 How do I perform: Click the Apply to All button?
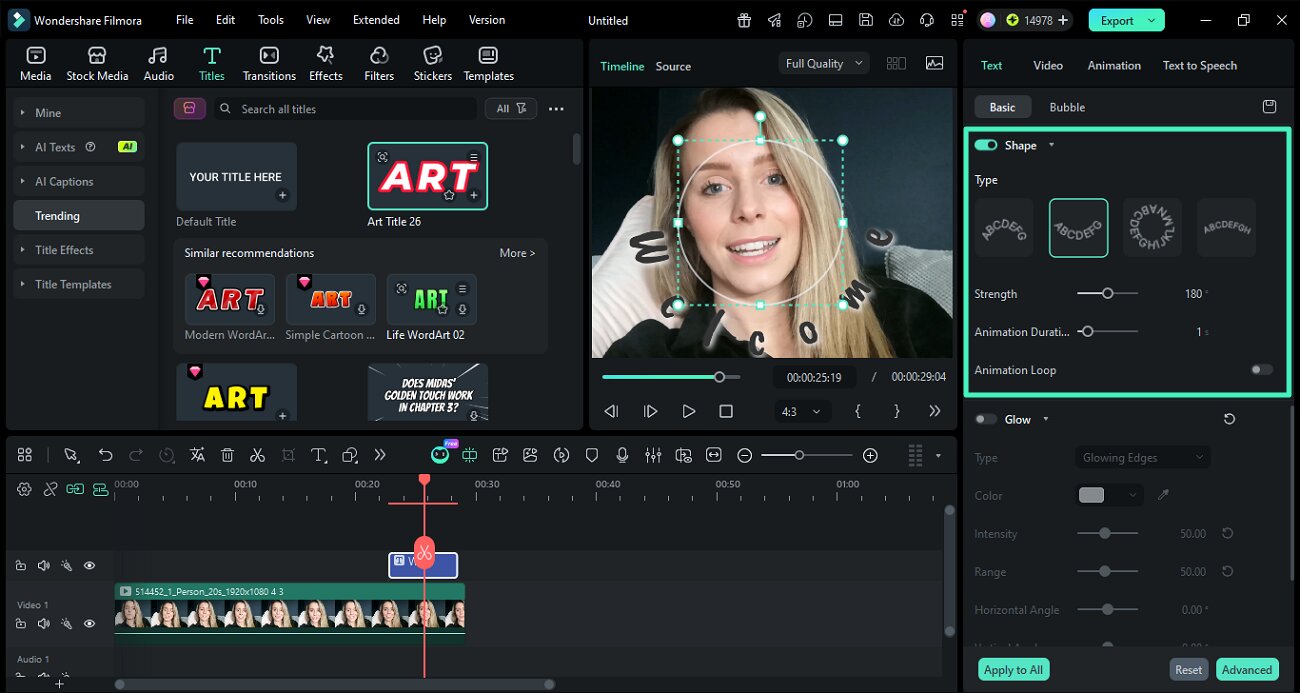point(1013,670)
